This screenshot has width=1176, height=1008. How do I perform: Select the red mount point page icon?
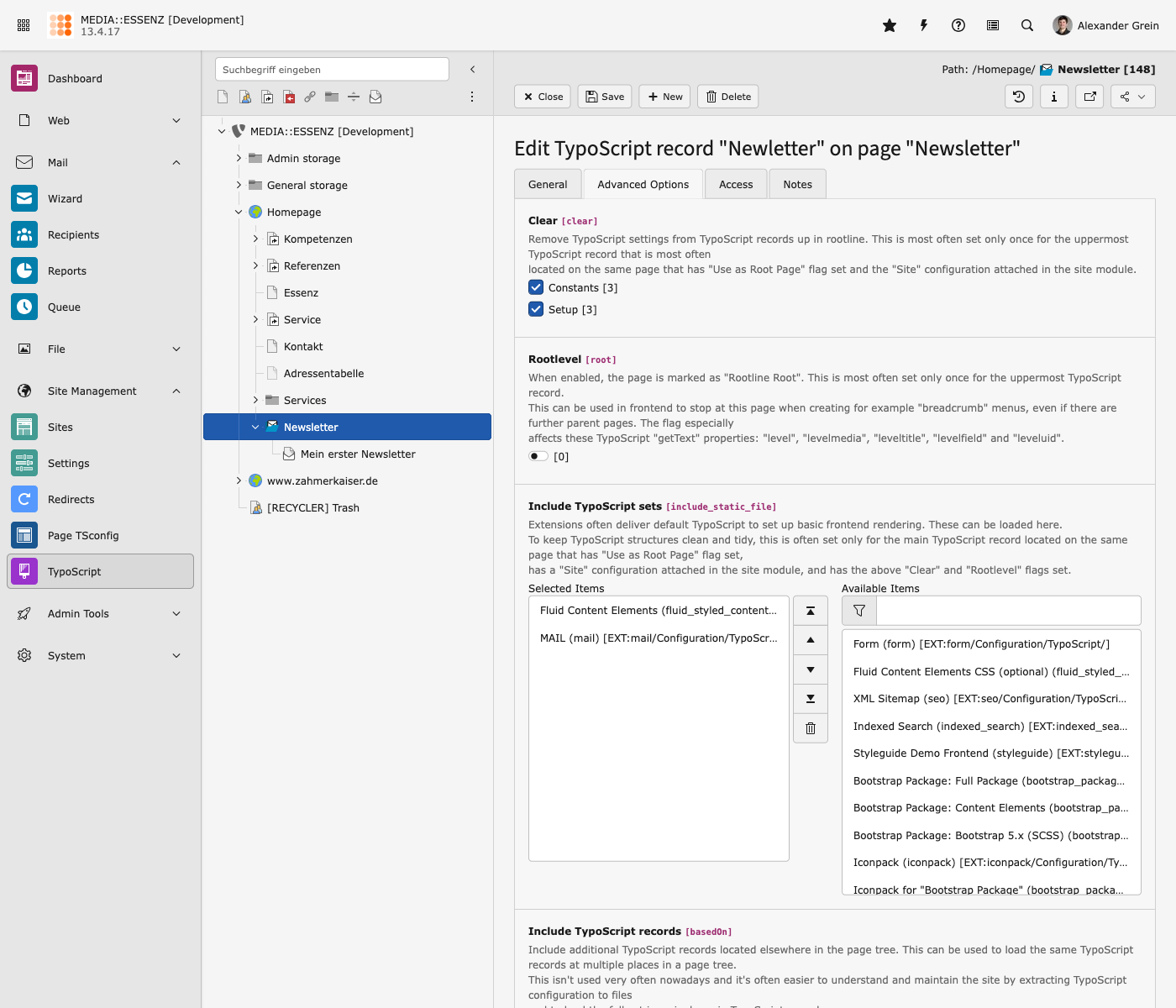[289, 97]
